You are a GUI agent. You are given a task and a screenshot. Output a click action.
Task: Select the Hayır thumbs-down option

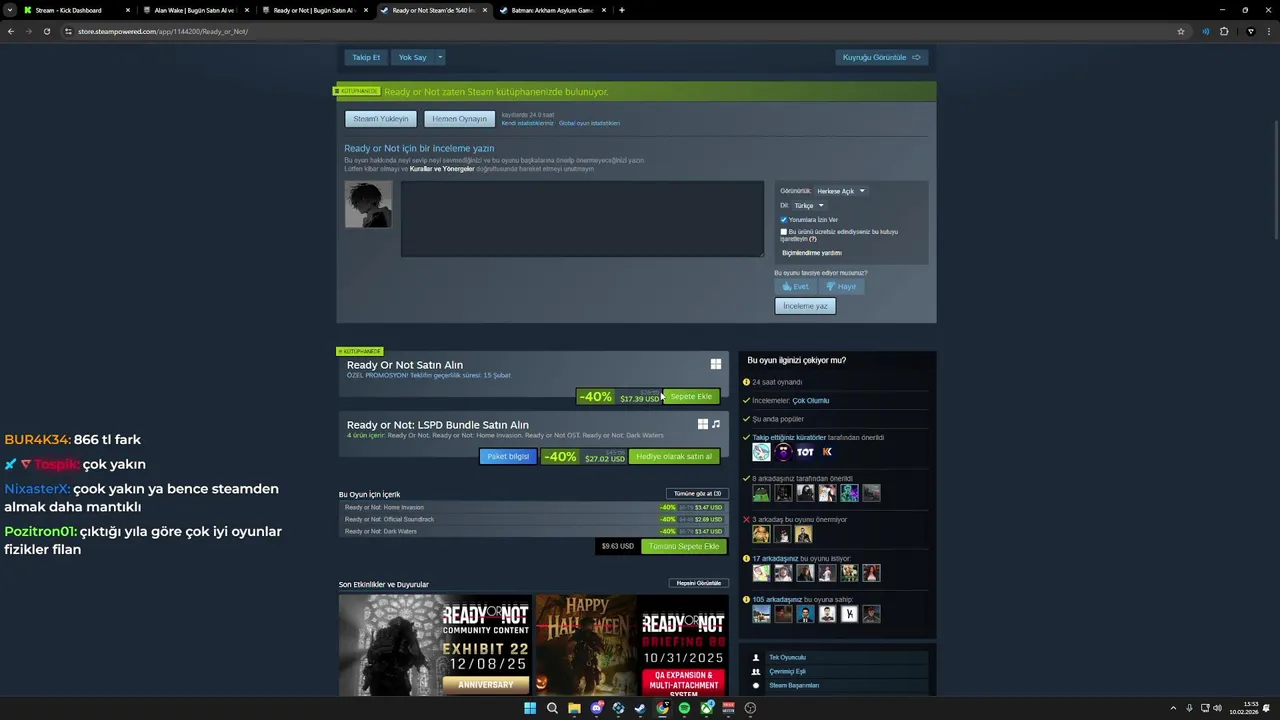(841, 286)
